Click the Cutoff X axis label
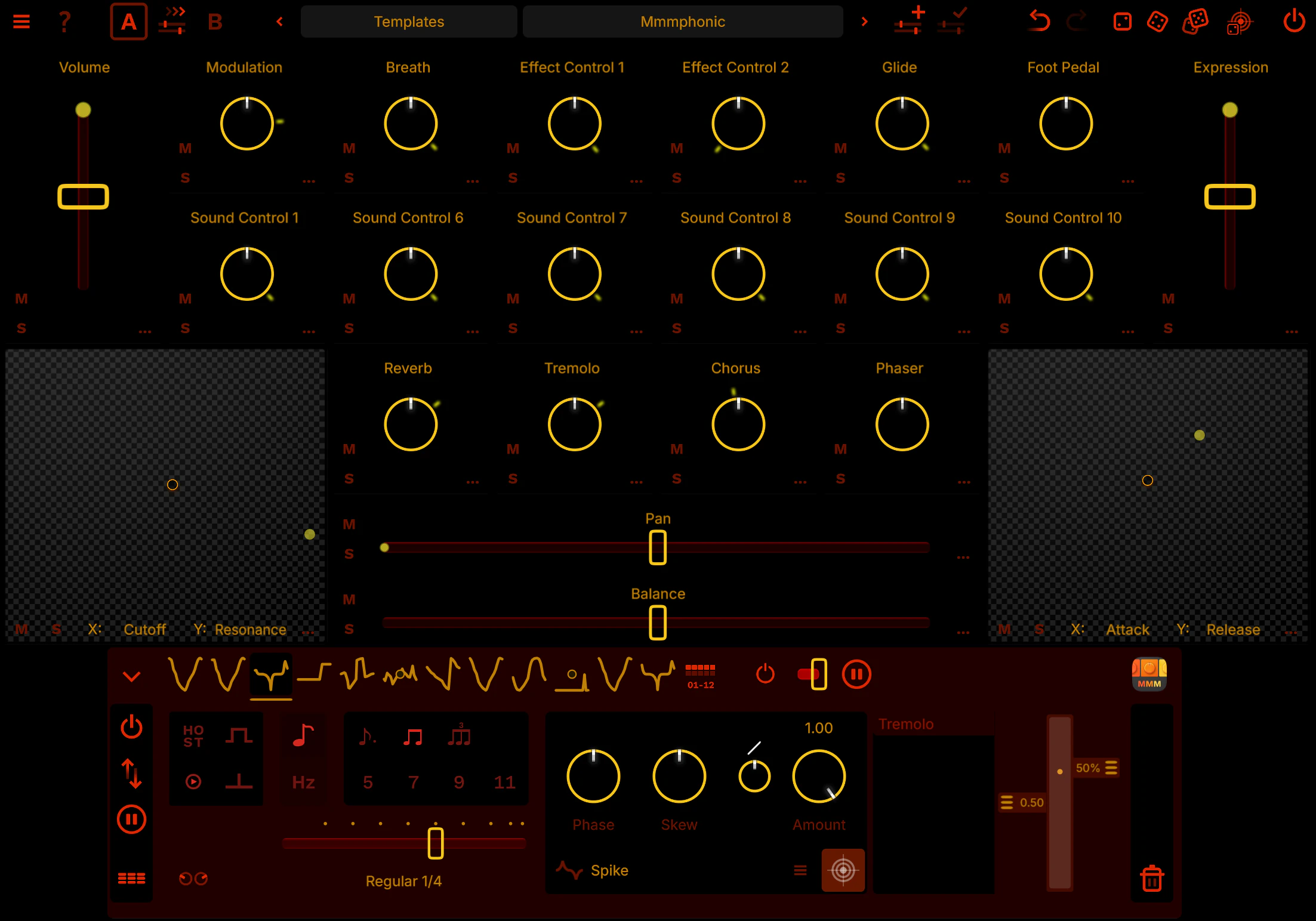The height and width of the screenshot is (921, 1316). (x=144, y=630)
